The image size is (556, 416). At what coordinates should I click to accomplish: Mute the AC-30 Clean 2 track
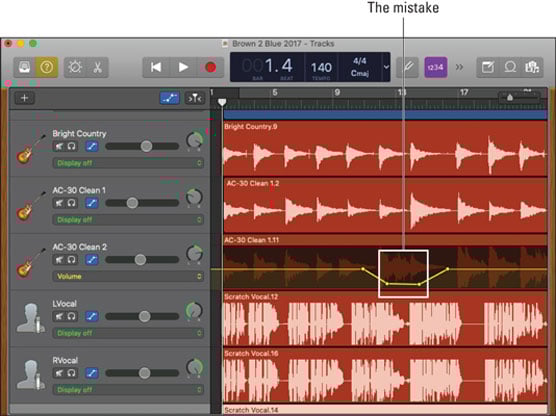point(59,260)
